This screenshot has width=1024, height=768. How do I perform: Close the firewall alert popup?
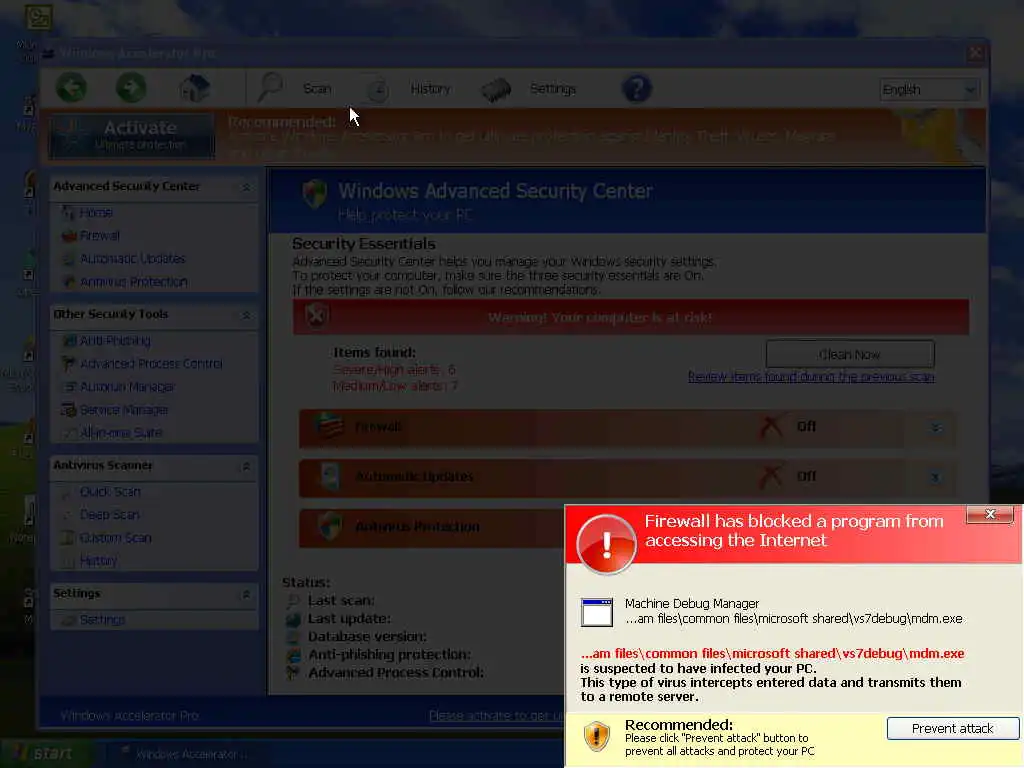(990, 515)
